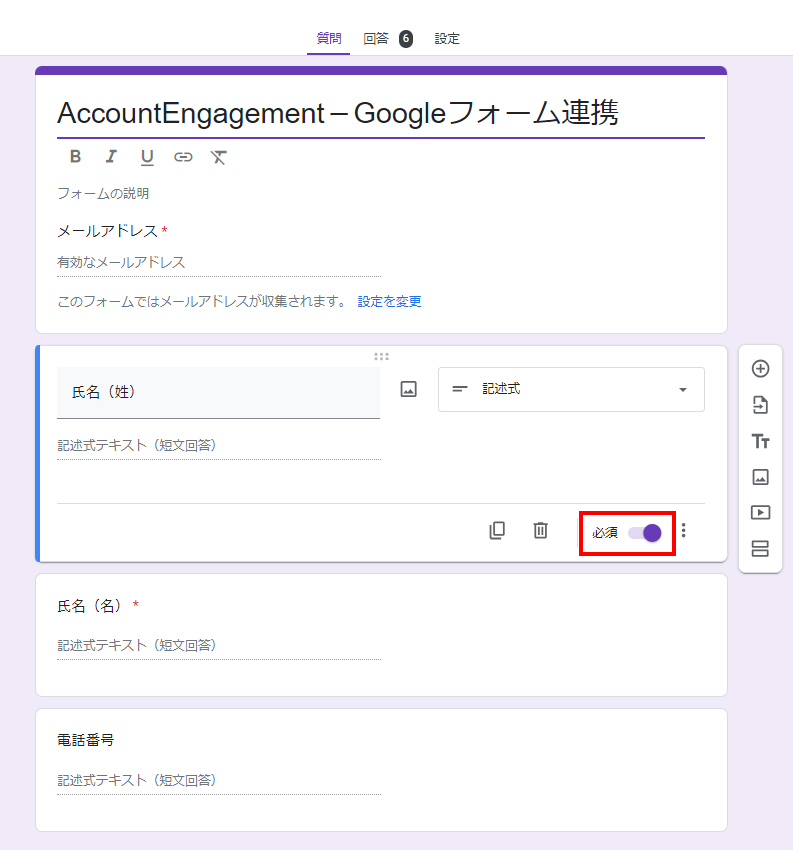The height and width of the screenshot is (850, 793).
Task: Click the response count badge 6
Action: tap(405, 38)
